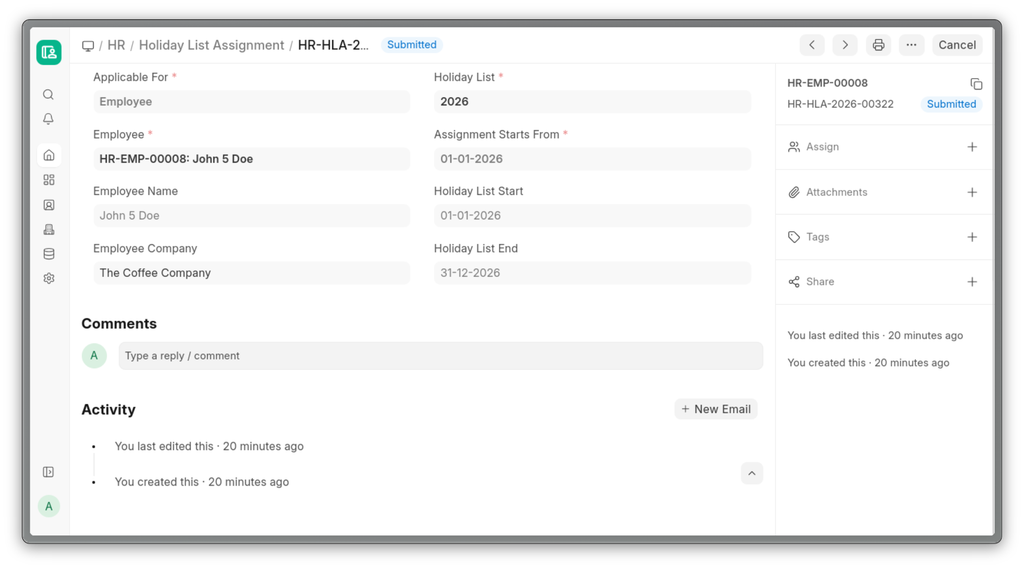Open settings gear icon in sidebar

pyautogui.click(x=48, y=279)
